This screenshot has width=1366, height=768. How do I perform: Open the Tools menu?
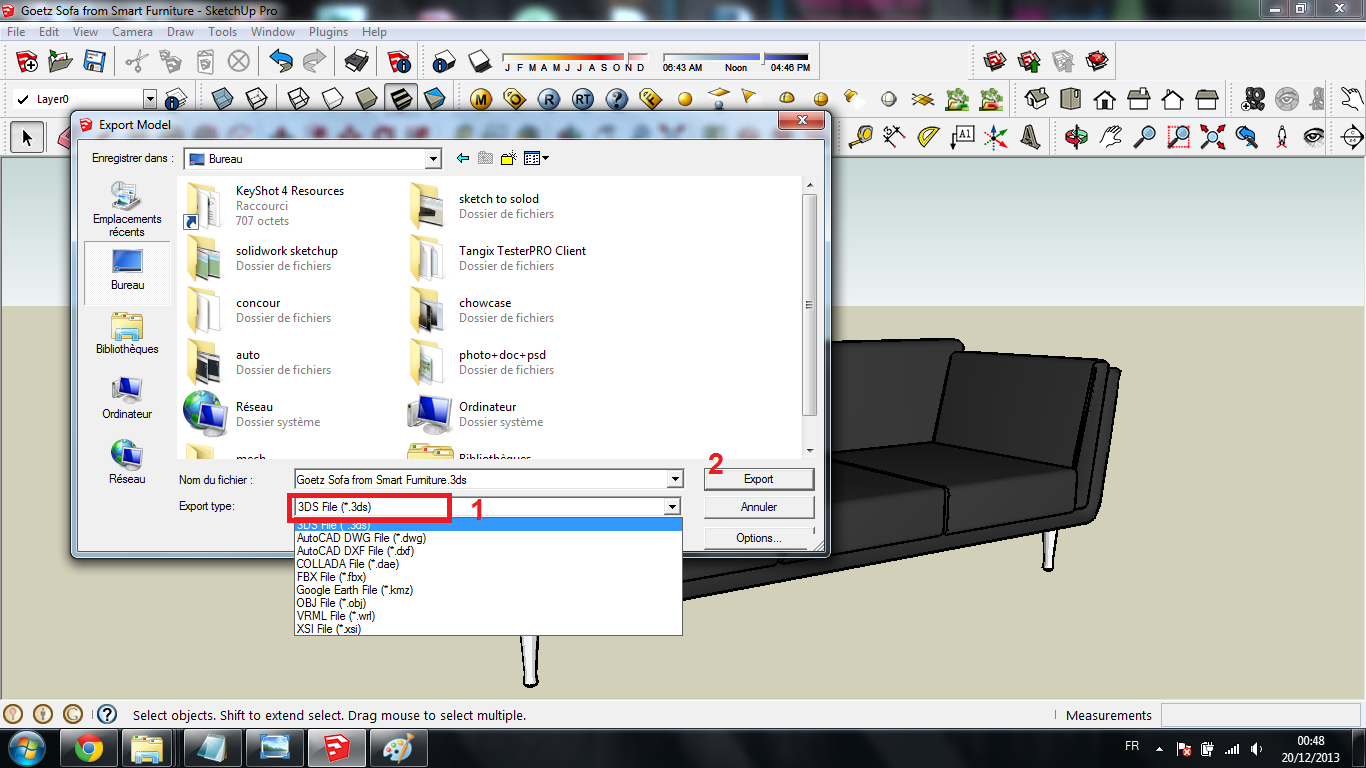point(223,32)
